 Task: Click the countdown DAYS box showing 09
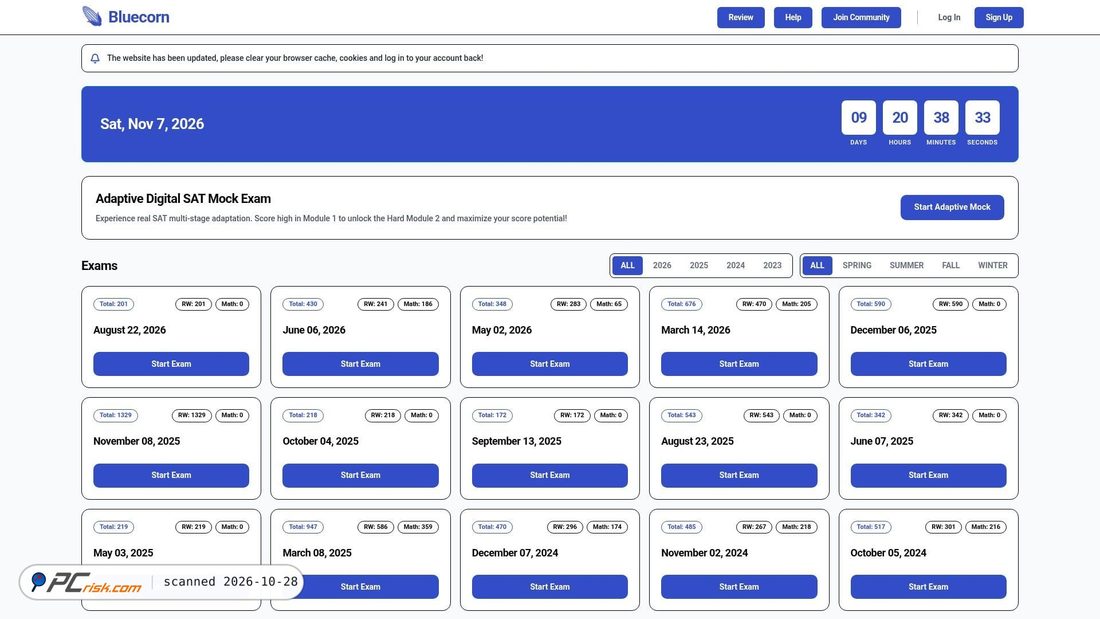tap(859, 118)
